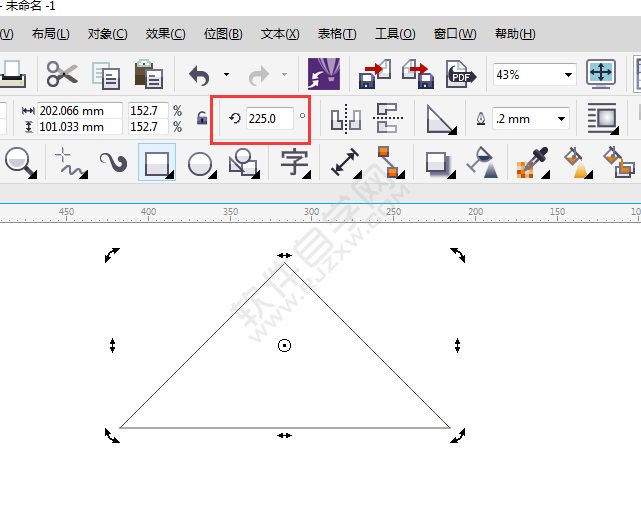
Task: Click the triangle's center rotation pivot marker
Action: click(x=285, y=346)
